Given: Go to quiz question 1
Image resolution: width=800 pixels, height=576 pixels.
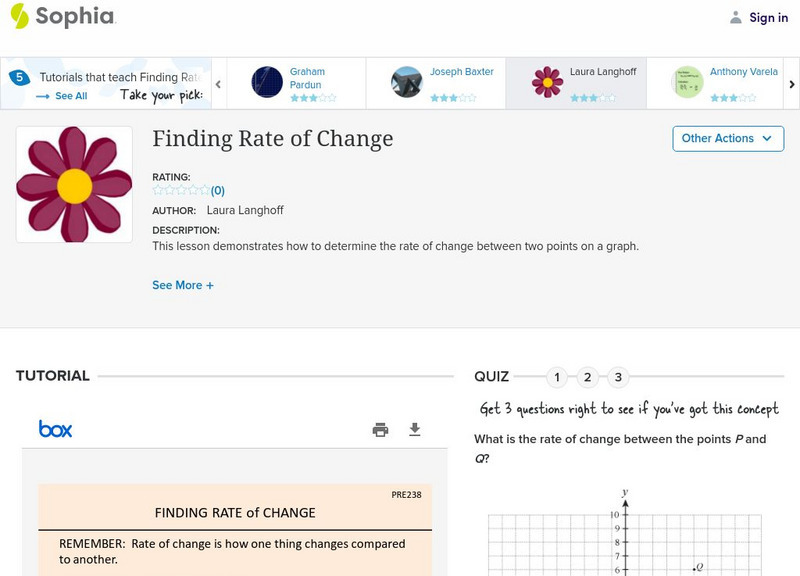Looking at the screenshot, I should point(558,377).
